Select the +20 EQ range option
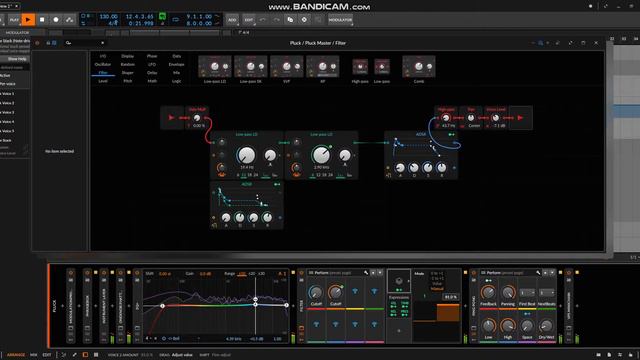 point(251,273)
